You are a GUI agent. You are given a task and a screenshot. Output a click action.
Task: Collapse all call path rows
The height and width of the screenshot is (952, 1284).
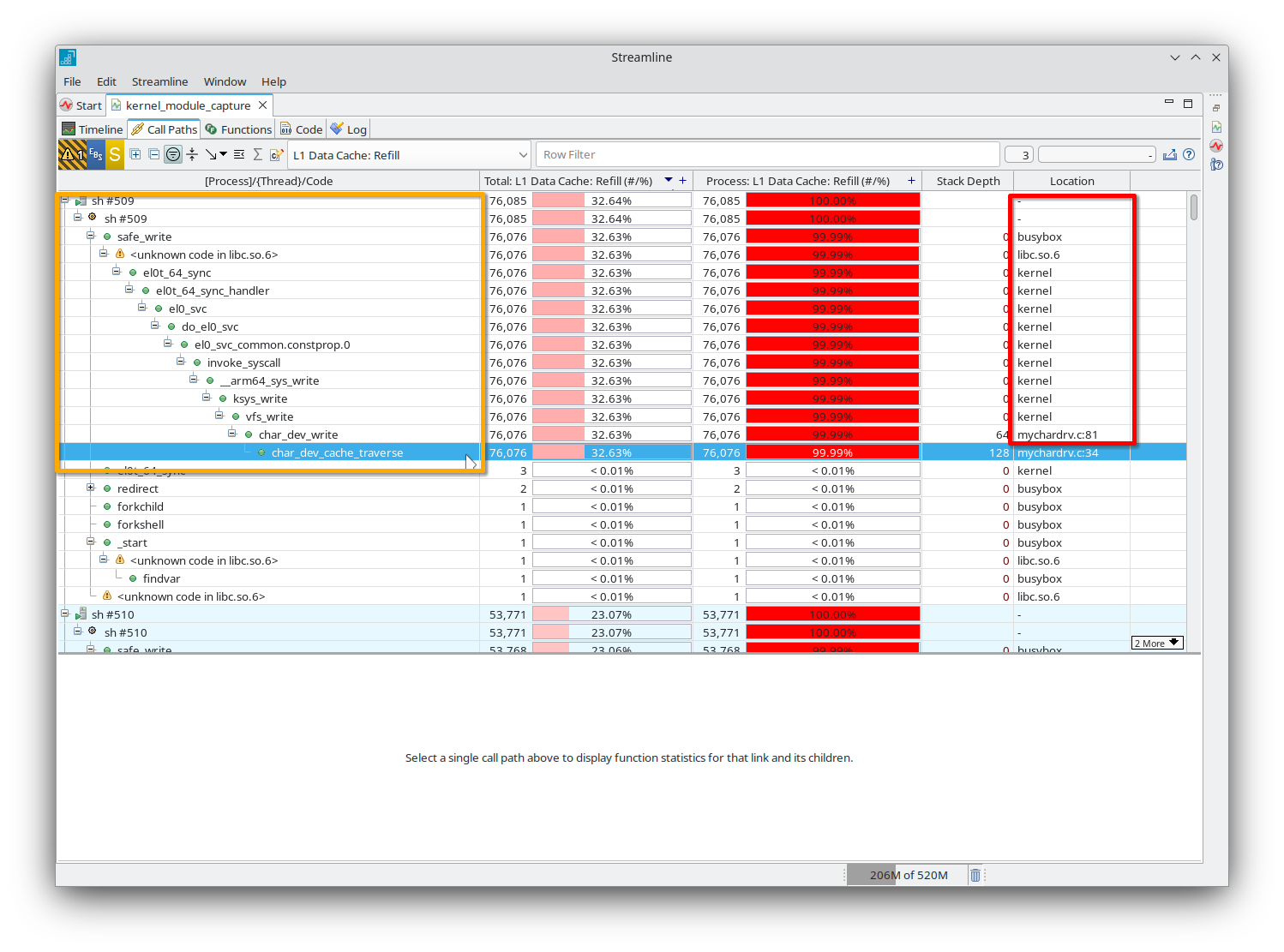pyautogui.click(x=154, y=154)
